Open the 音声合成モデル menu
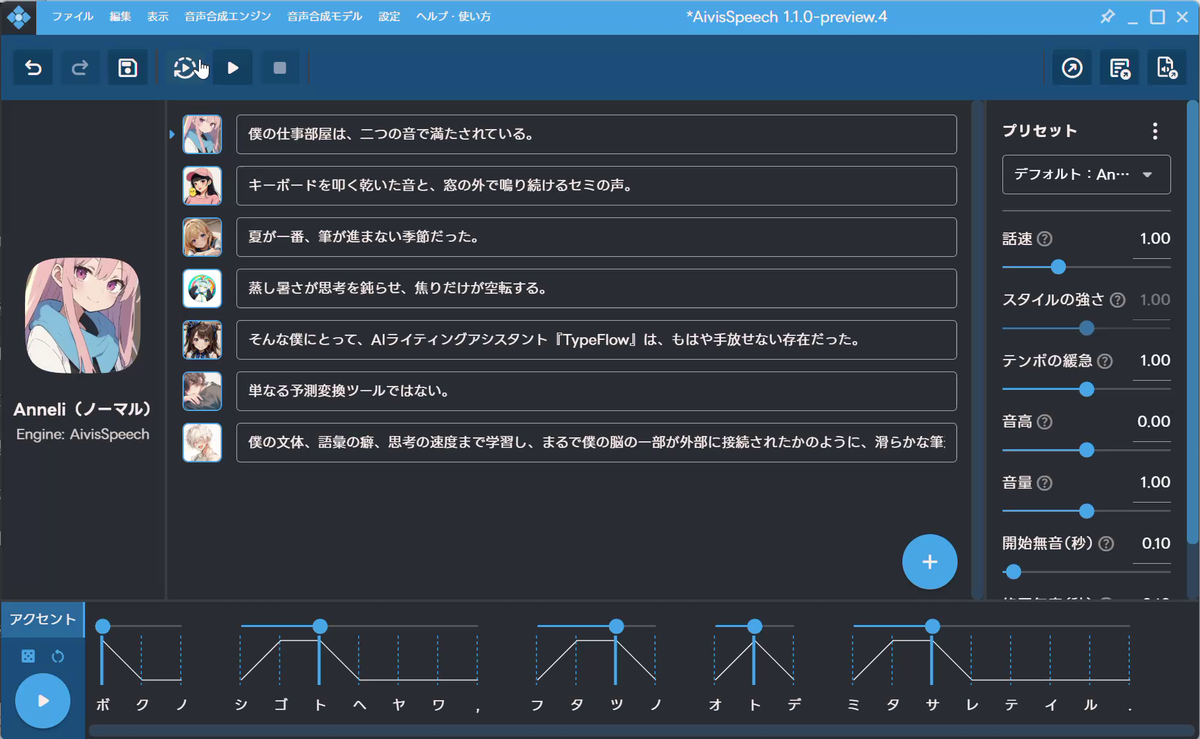This screenshot has height=739, width=1200. pyautogui.click(x=324, y=17)
